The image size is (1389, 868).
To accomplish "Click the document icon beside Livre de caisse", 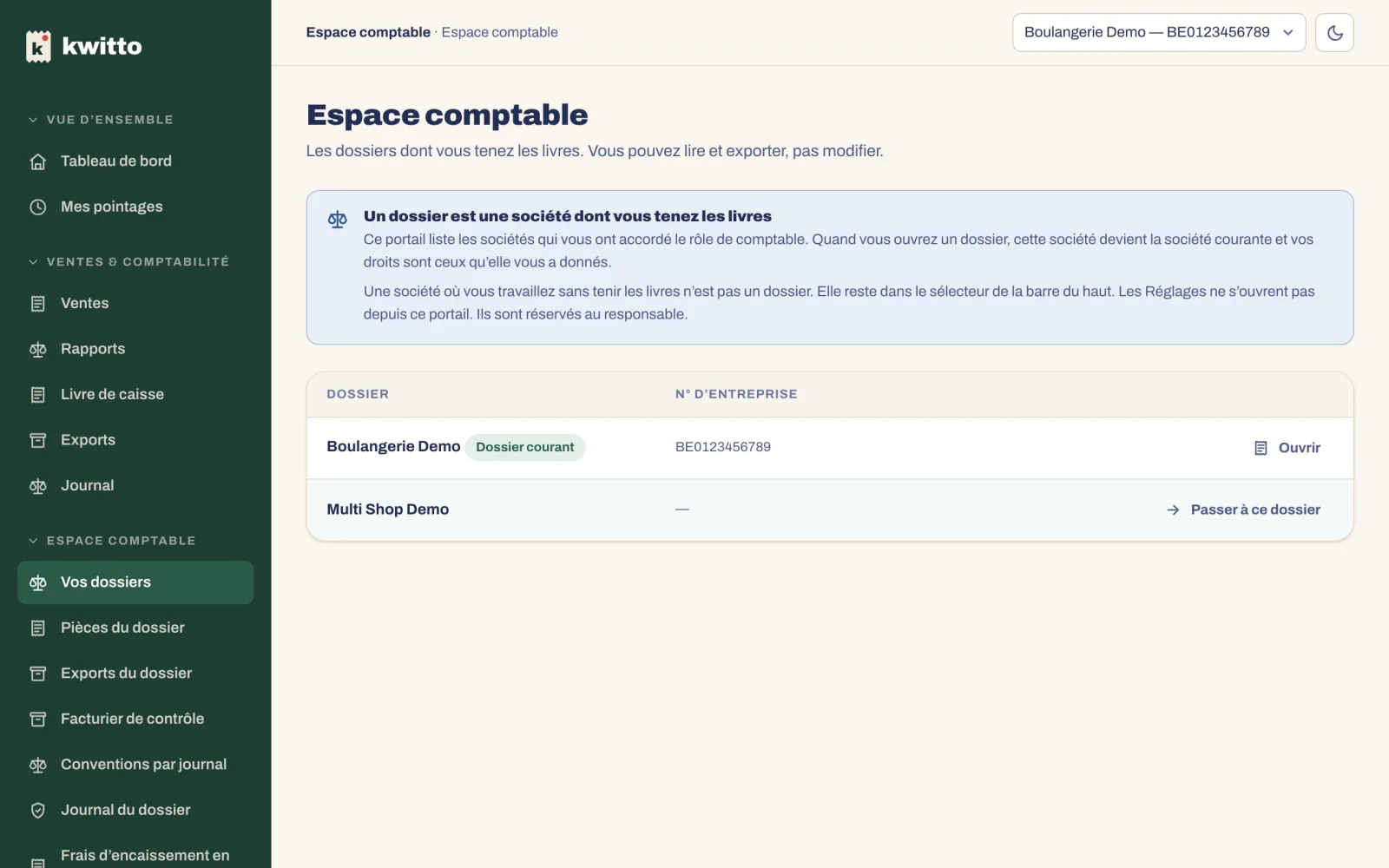I will [x=38, y=395].
